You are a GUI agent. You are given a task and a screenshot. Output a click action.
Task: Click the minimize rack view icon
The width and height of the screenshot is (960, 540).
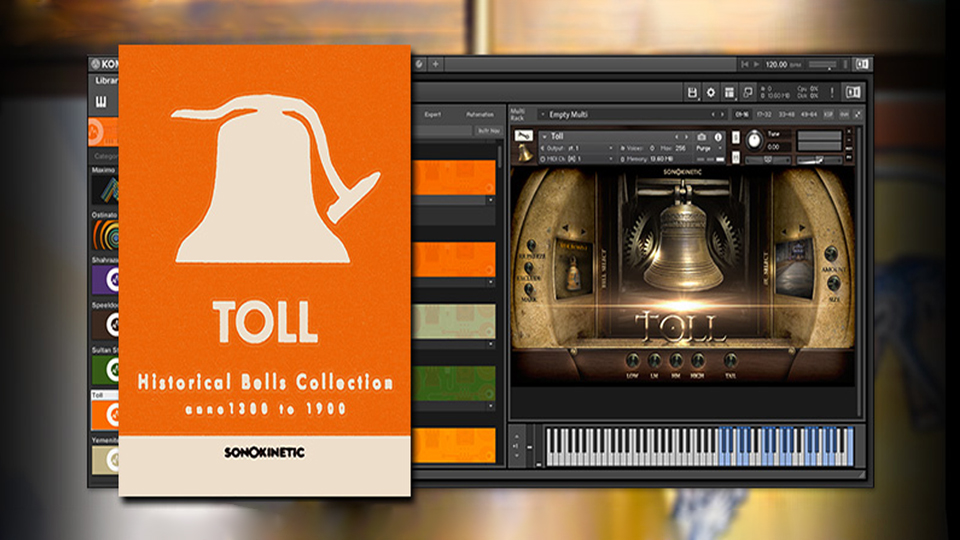point(748,92)
